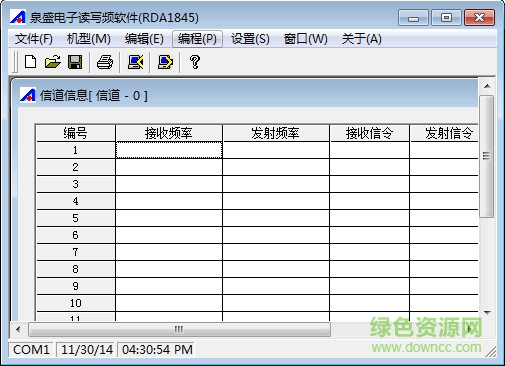505x366 pixels.
Task: Click the window resize grip corner
Action: (491, 352)
